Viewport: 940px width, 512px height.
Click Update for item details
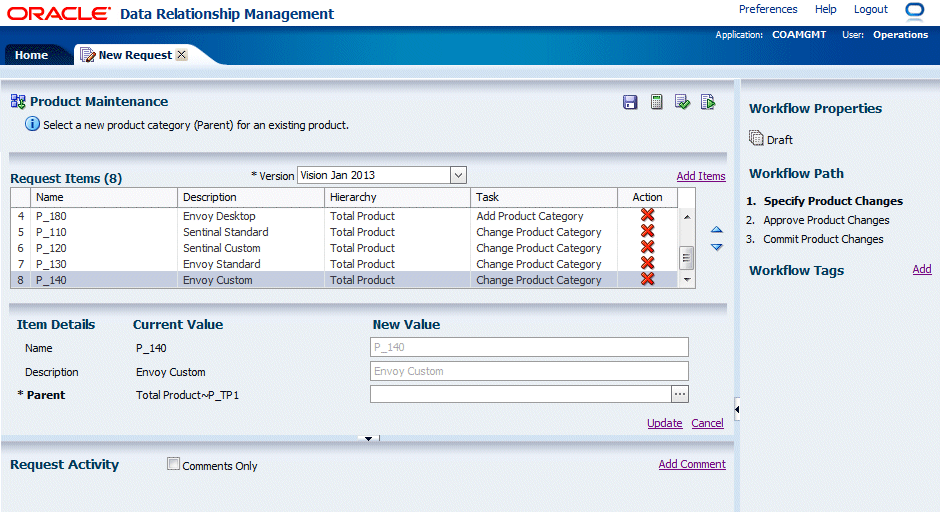664,423
